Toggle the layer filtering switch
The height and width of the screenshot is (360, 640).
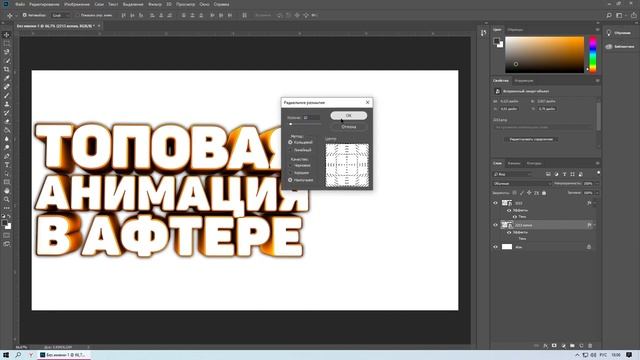click(598, 173)
